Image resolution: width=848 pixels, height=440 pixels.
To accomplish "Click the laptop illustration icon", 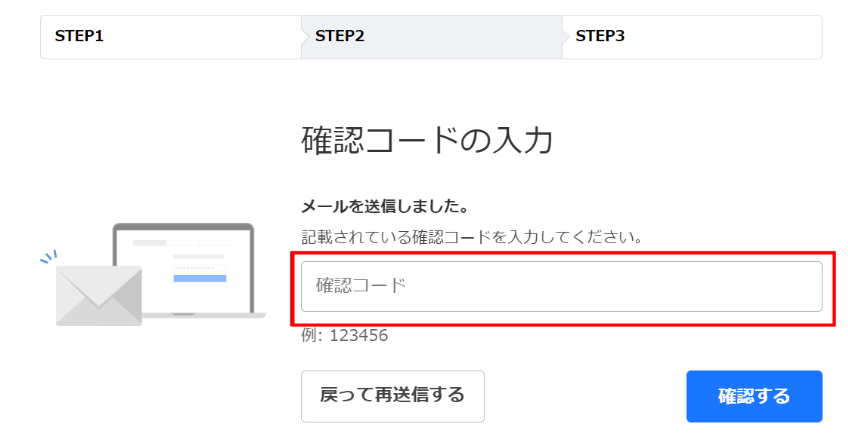I will [x=189, y=270].
